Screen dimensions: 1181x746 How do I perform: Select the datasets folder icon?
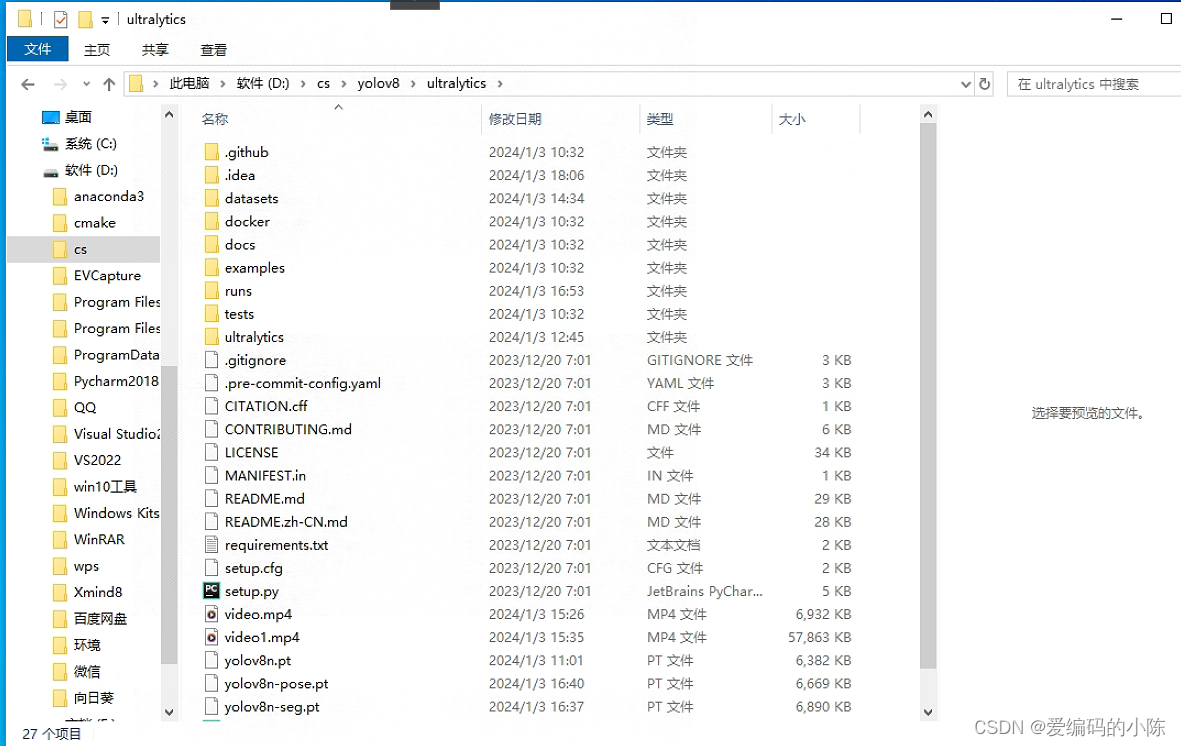coord(212,199)
